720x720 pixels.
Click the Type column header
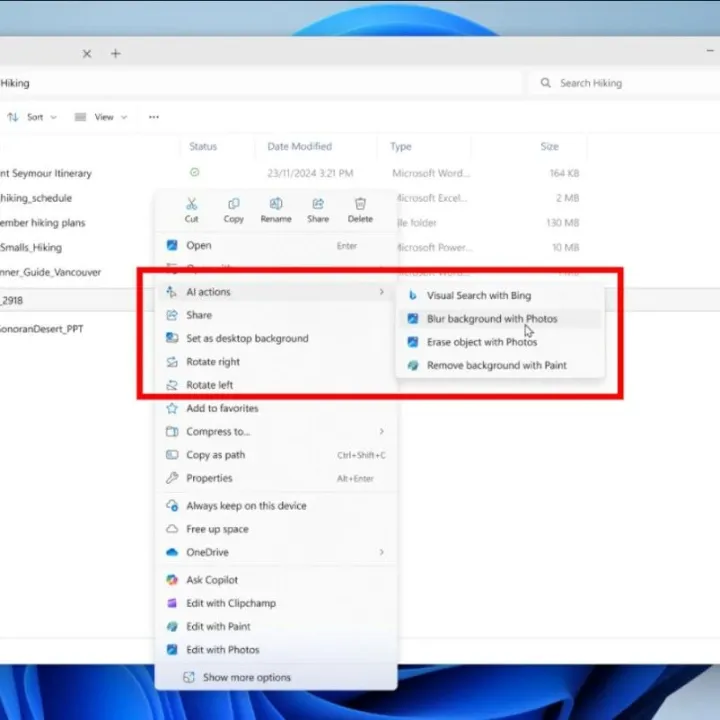click(401, 146)
